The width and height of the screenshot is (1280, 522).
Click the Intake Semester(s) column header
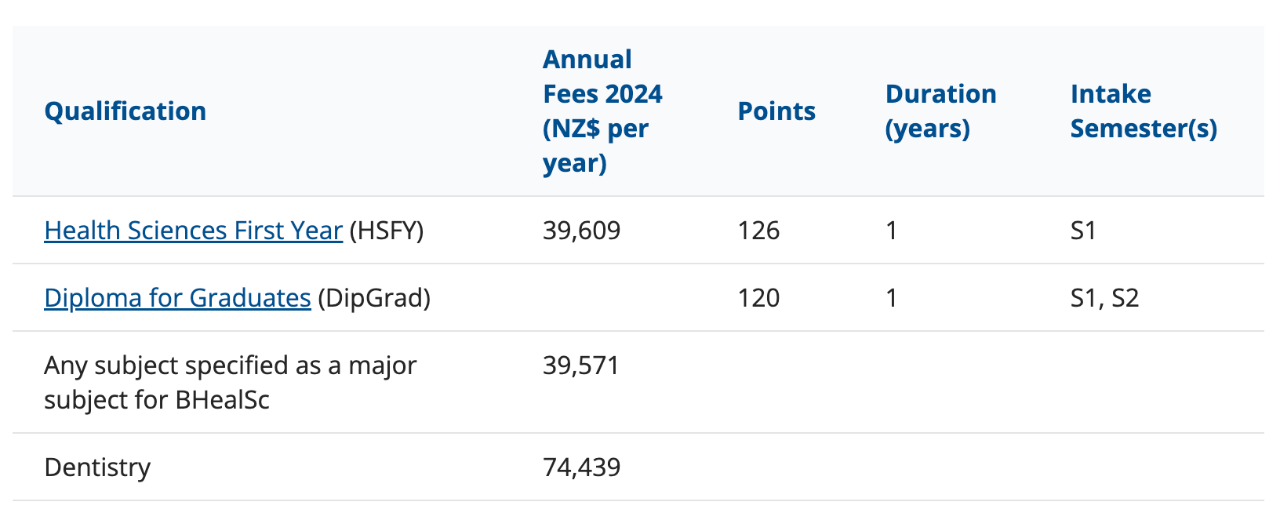(x=1144, y=111)
